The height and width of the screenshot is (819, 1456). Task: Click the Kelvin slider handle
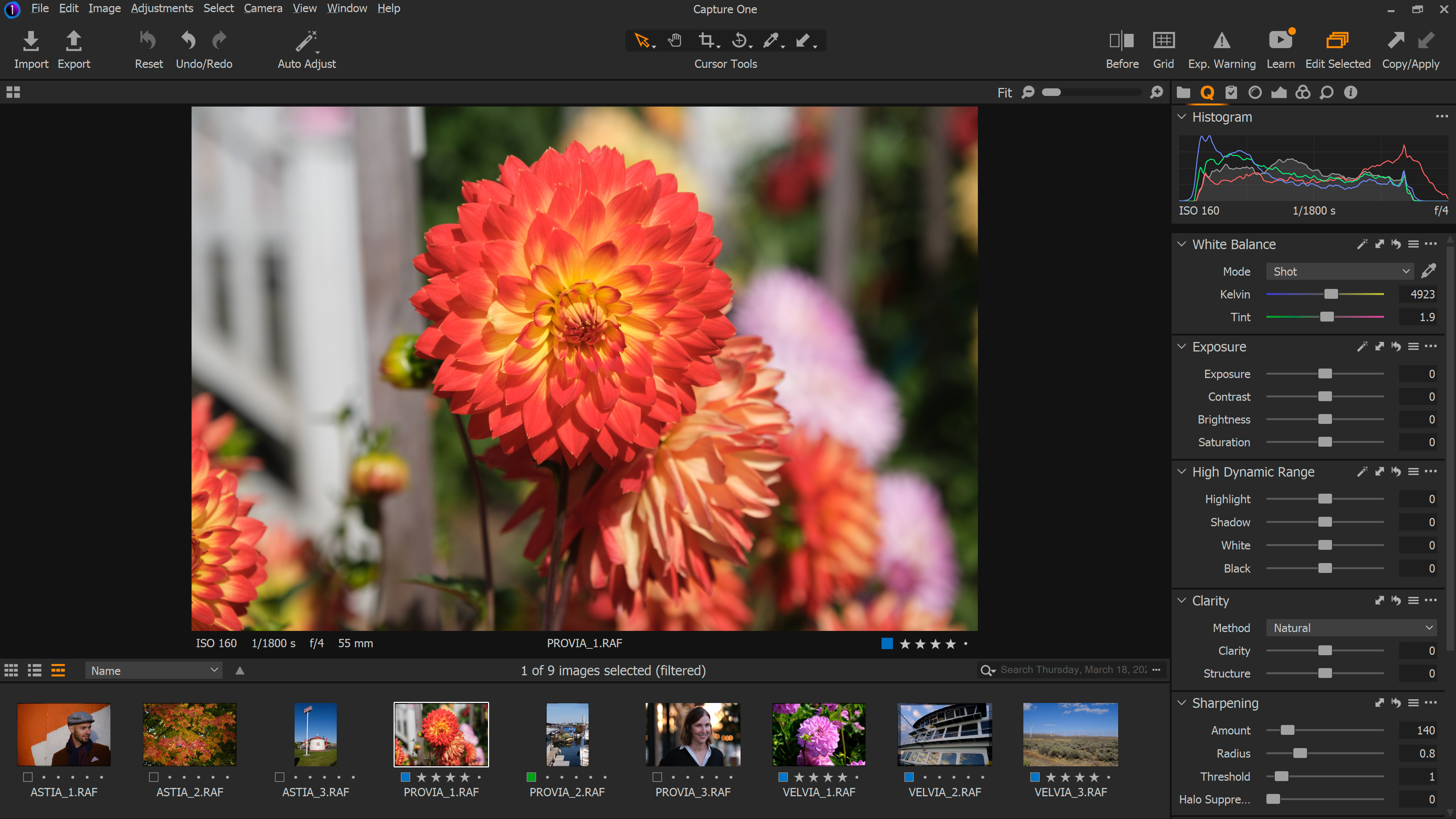[1330, 294]
